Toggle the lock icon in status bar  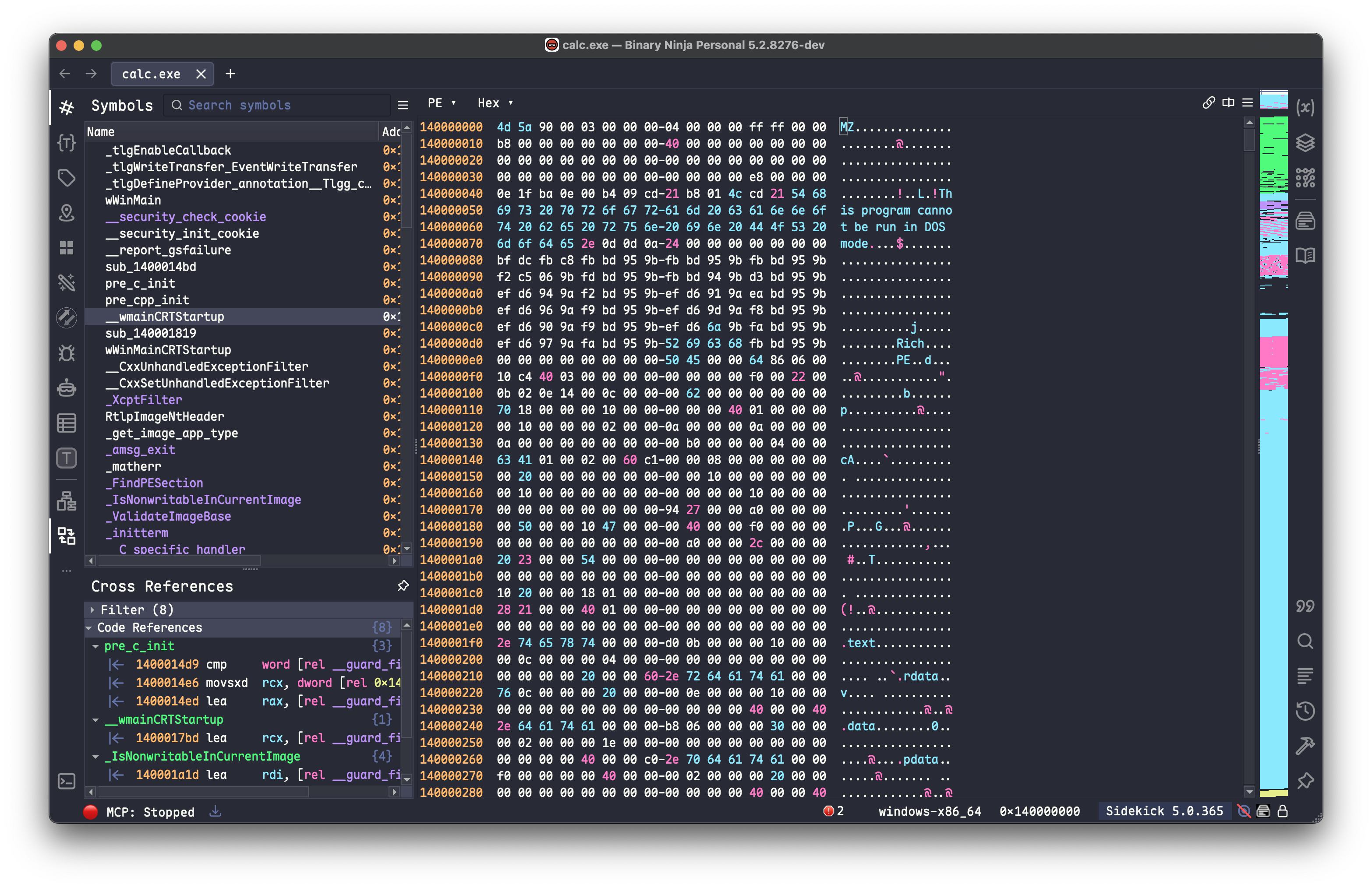coord(1283,811)
